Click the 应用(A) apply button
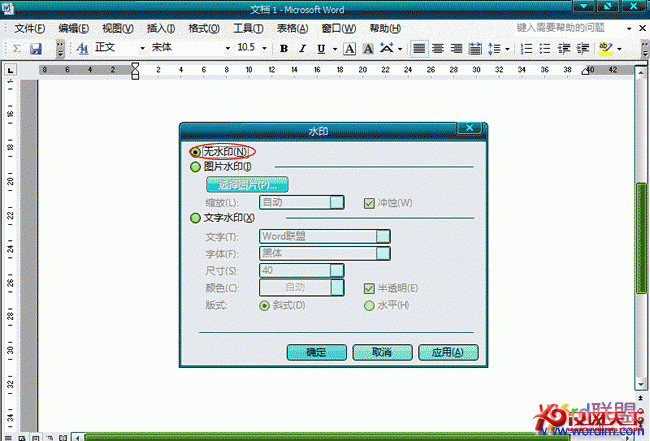 click(448, 352)
